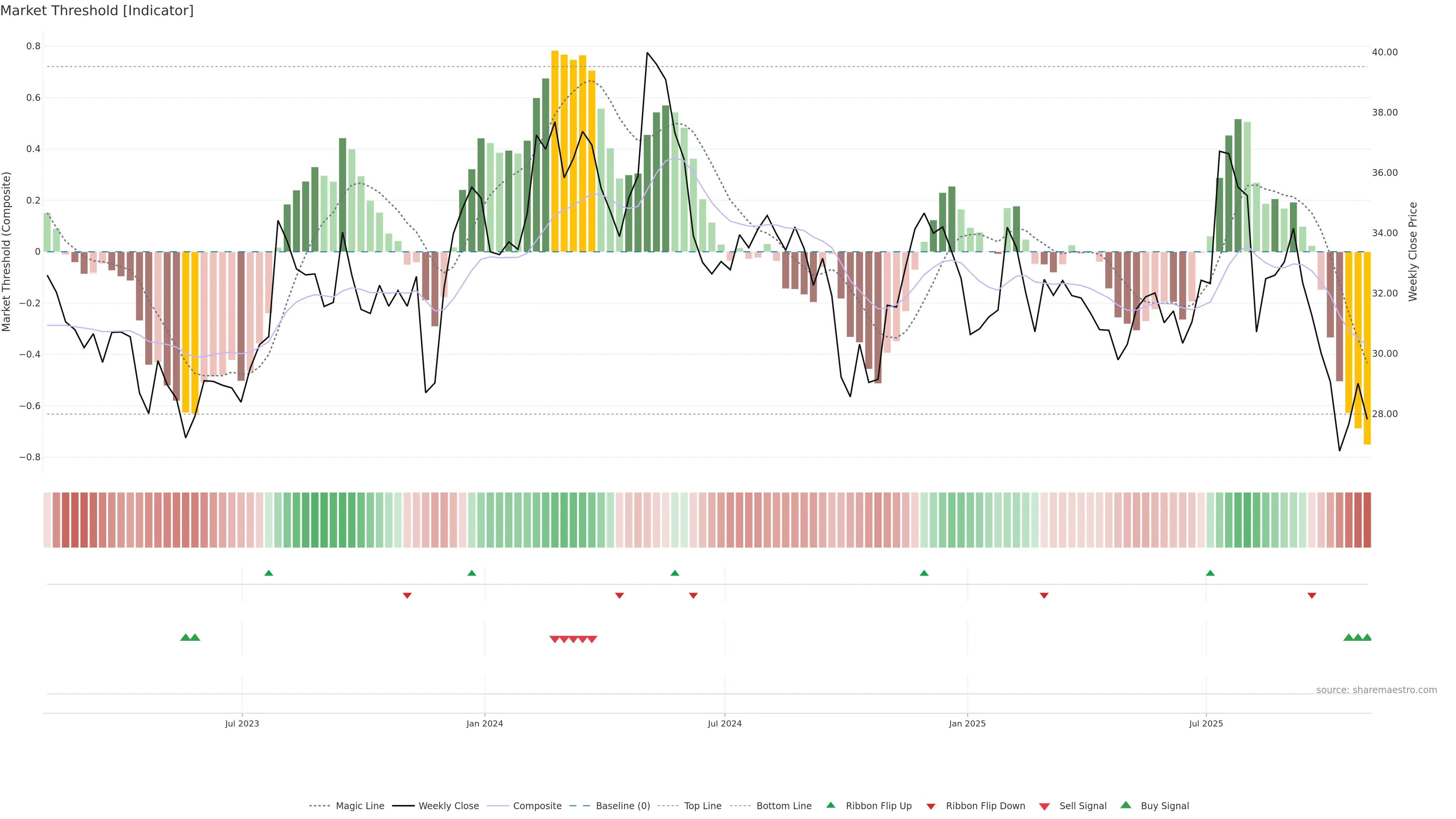Click the Jan 2024 x-axis label
Image resolution: width=1456 pixels, height=819 pixels.
pos(485,723)
